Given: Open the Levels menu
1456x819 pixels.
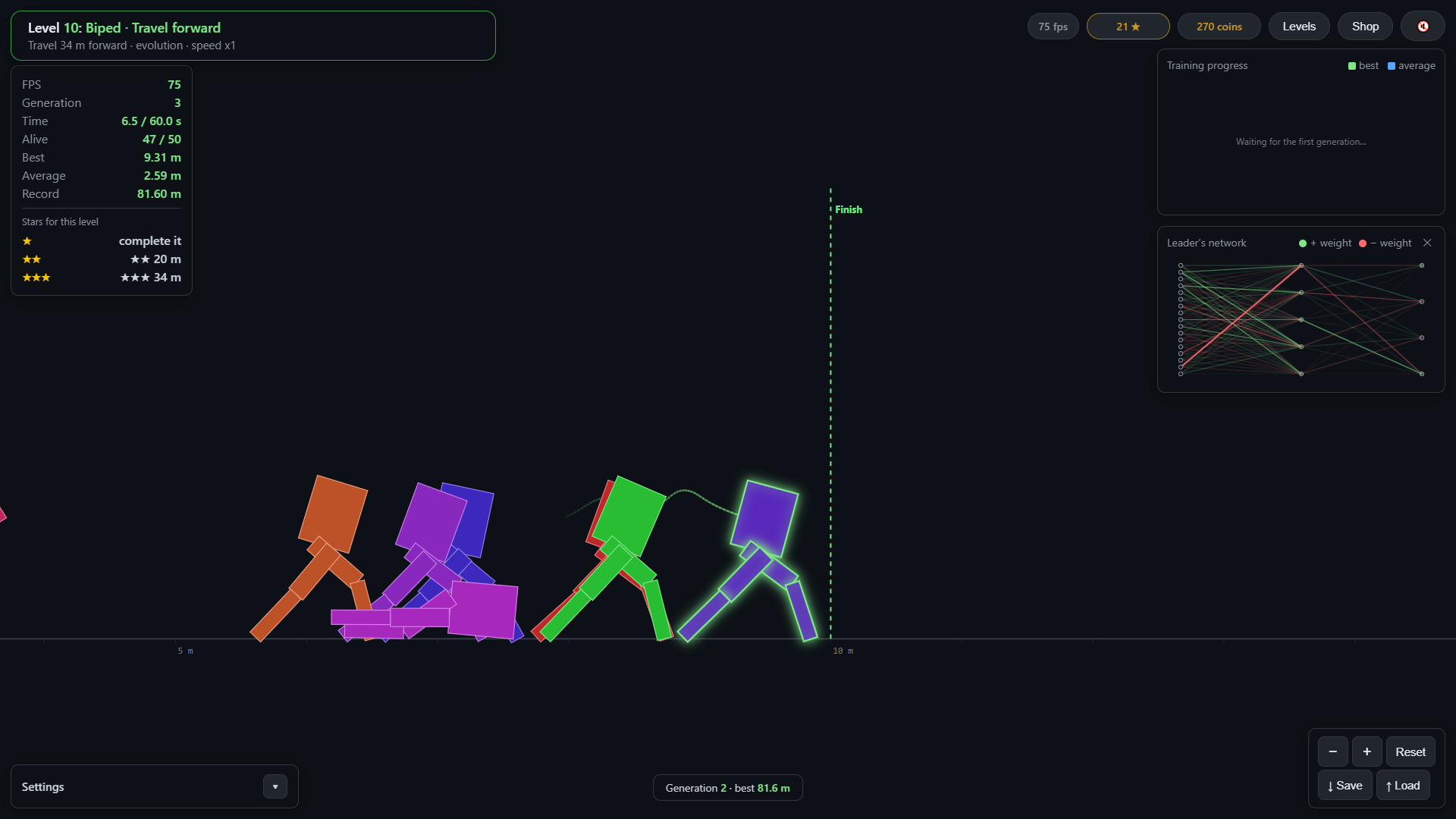Looking at the screenshot, I should click(x=1299, y=27).
